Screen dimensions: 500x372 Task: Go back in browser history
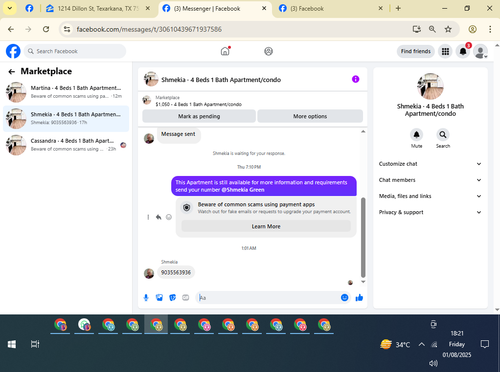click(11, 29)
